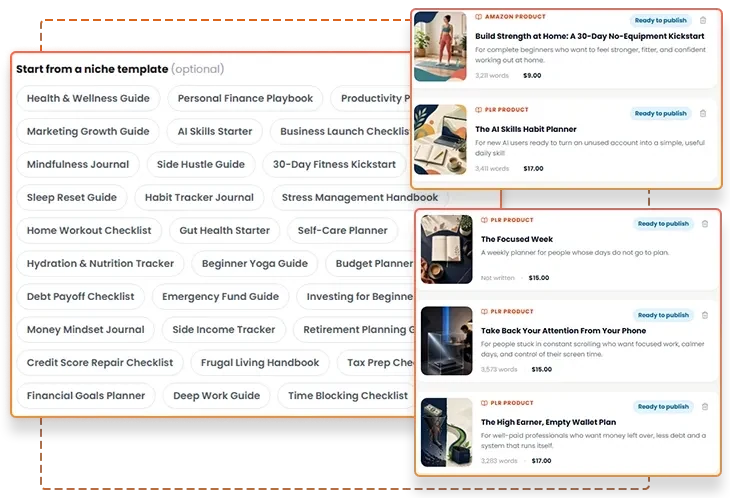Pick the Marketing Growth Guide template
The height and width of the screenshot is (498, 730).
88,131
